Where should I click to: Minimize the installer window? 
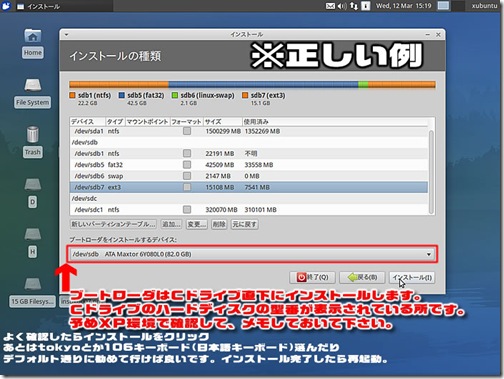point(428,34)
